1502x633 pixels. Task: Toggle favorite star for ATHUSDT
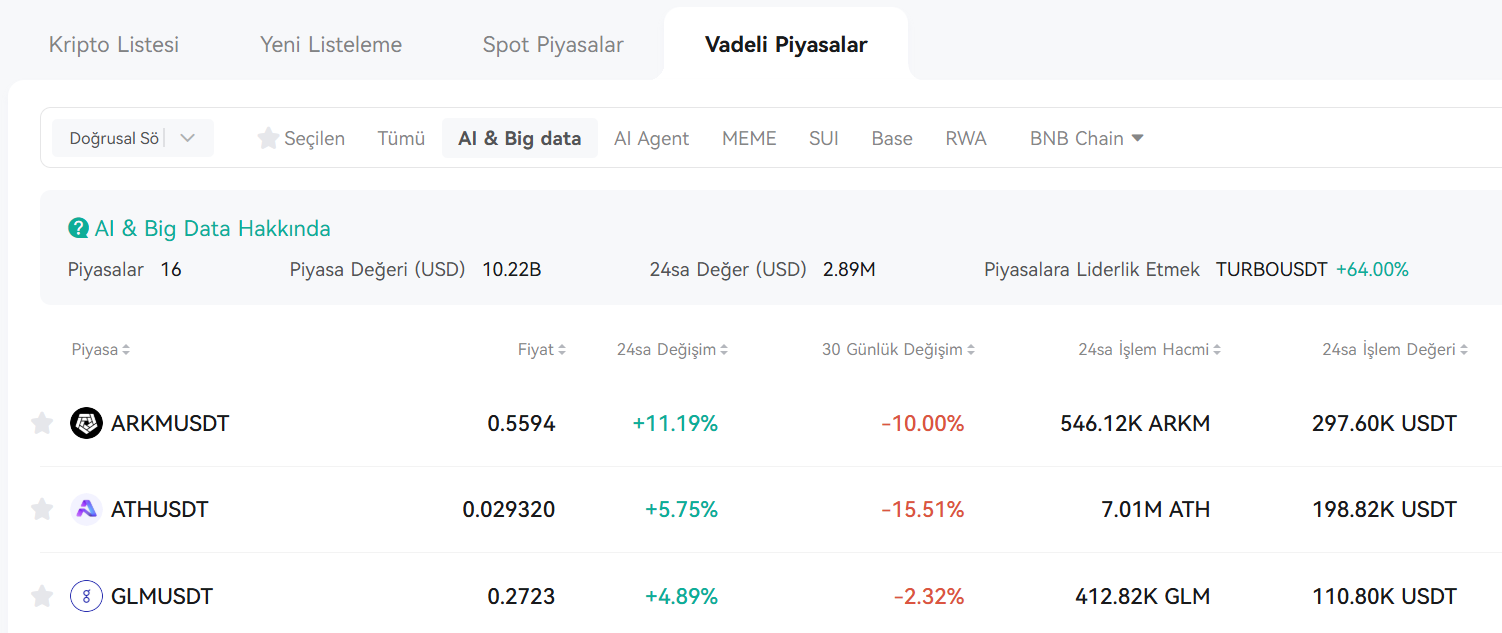tap(42, 510)
